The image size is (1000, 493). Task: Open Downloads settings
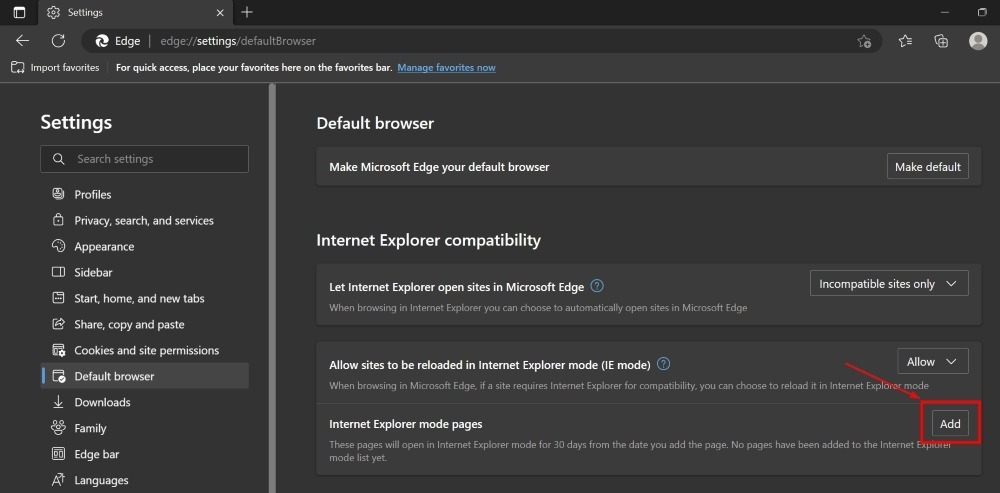145,402
